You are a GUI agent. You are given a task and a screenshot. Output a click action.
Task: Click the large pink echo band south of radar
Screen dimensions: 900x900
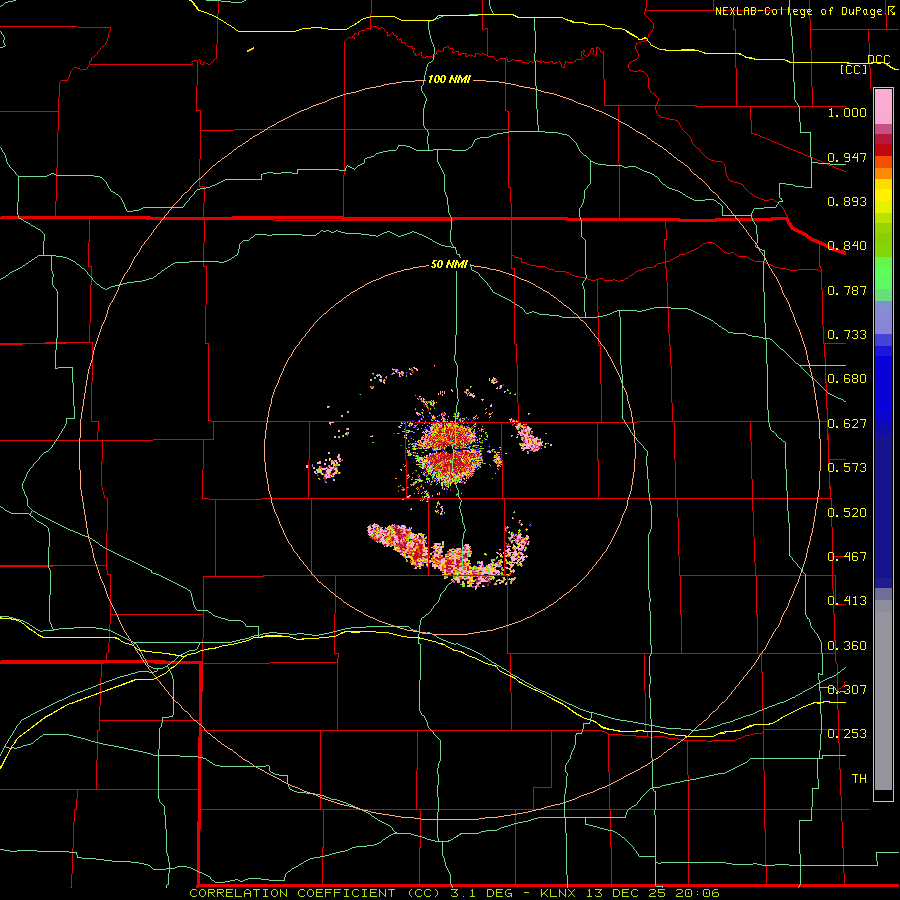448,554
